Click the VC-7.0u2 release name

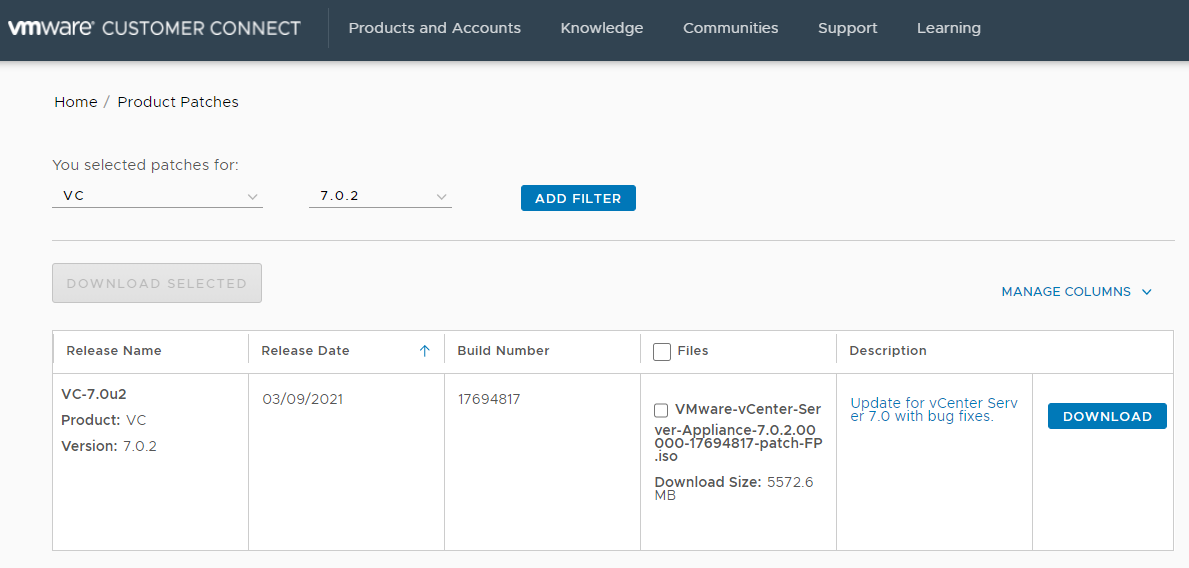pos(94,394)
